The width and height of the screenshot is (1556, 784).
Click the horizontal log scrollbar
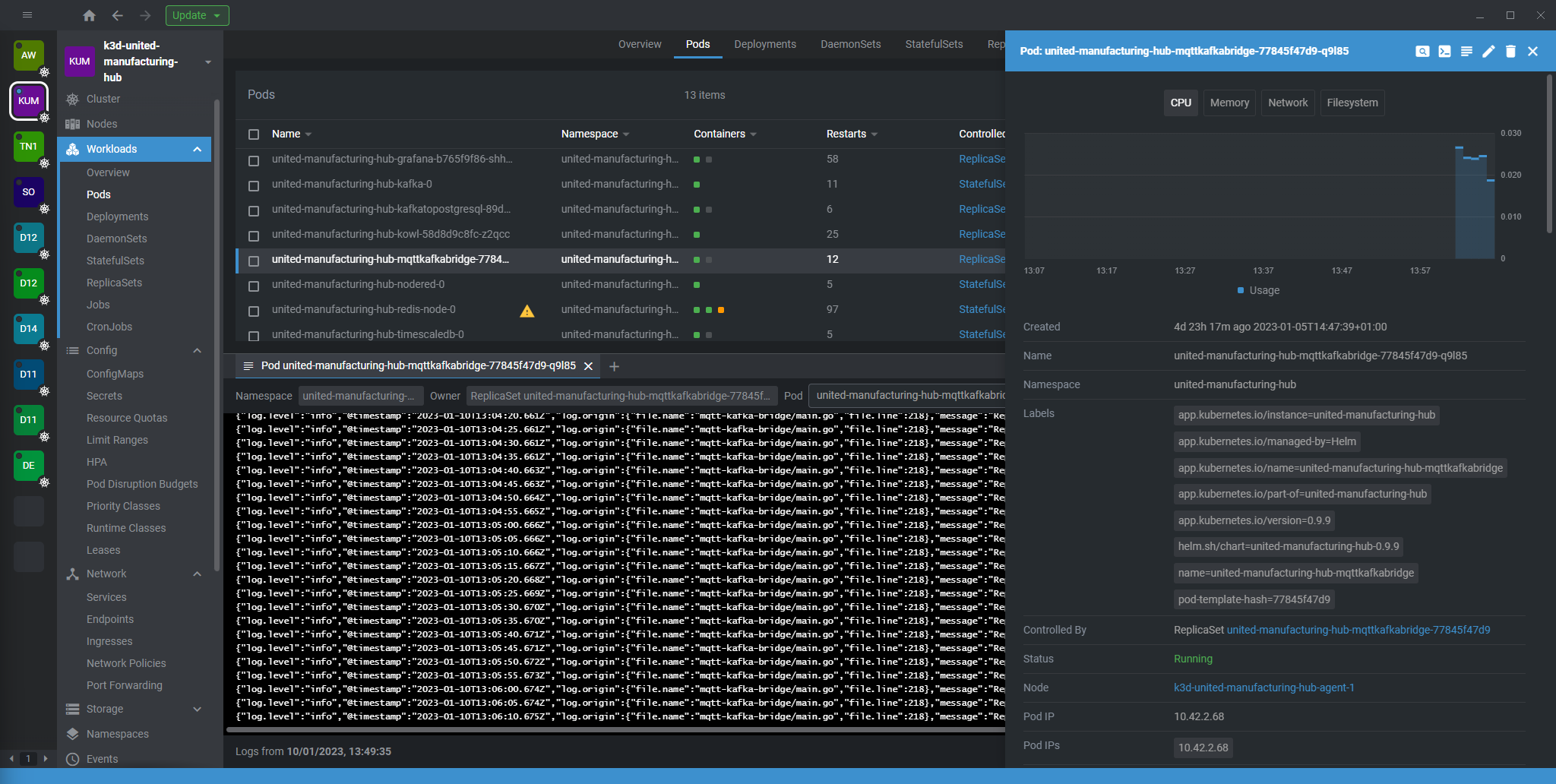tap(615, 730)
